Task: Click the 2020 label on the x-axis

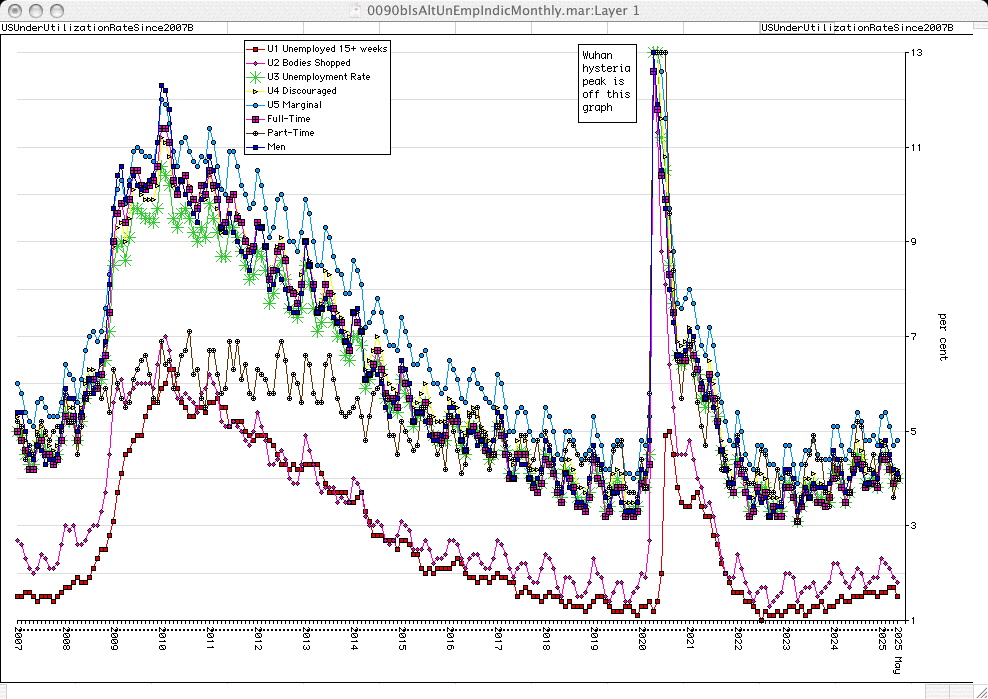Action: tap(642, 639)
